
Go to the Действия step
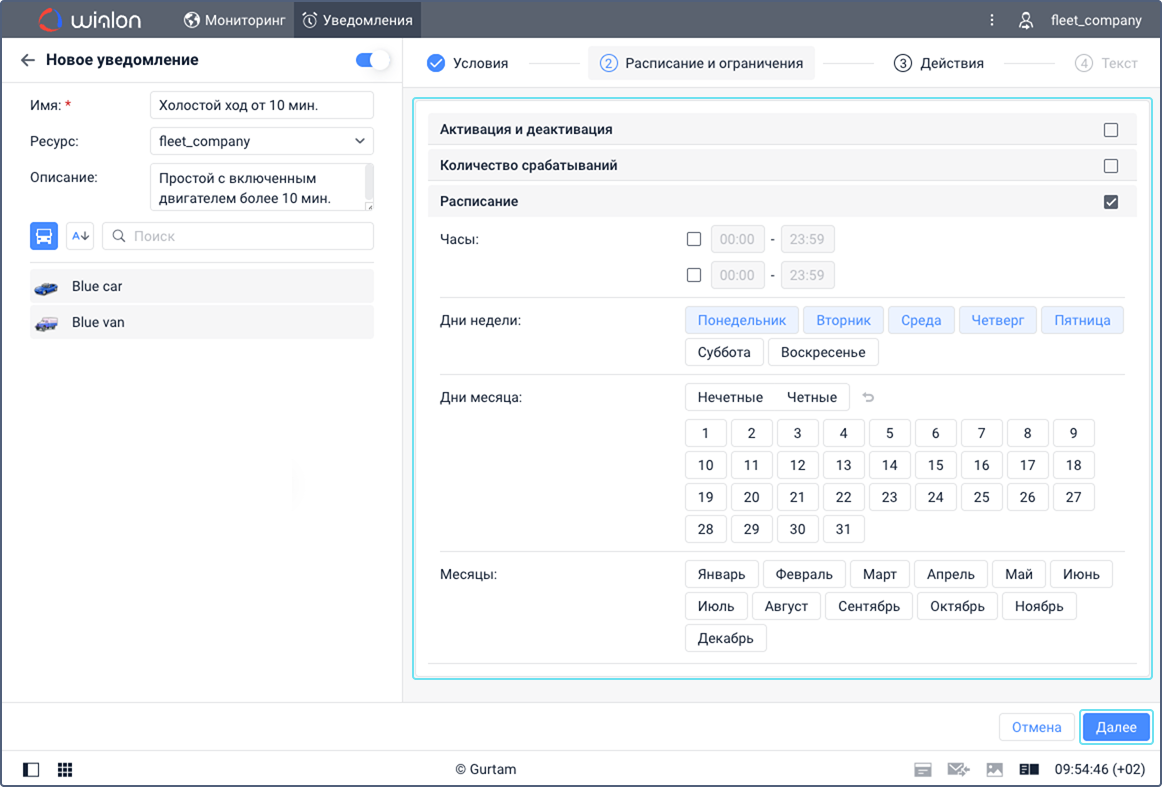tap(938, 63)
